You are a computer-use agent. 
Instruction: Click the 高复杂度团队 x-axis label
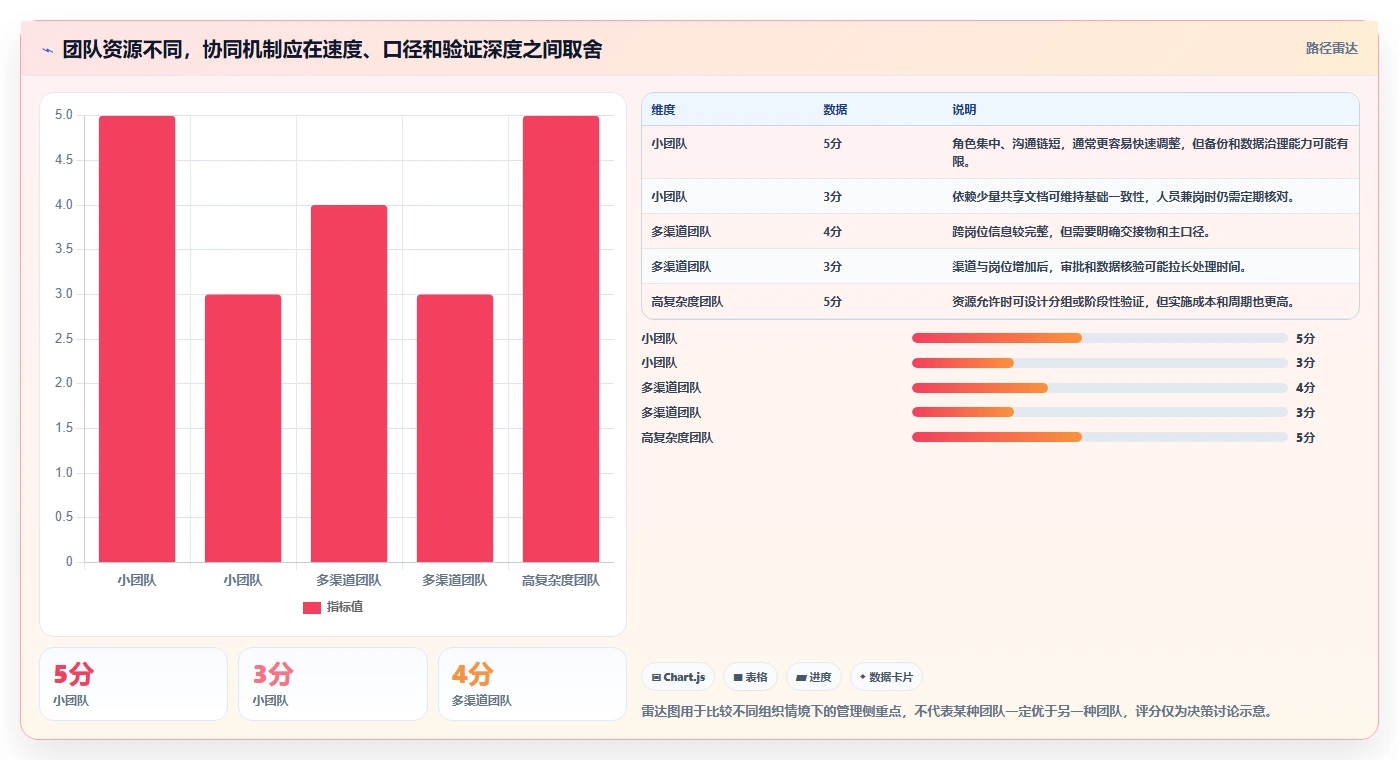pyautogui.click(x=561, y=580)
